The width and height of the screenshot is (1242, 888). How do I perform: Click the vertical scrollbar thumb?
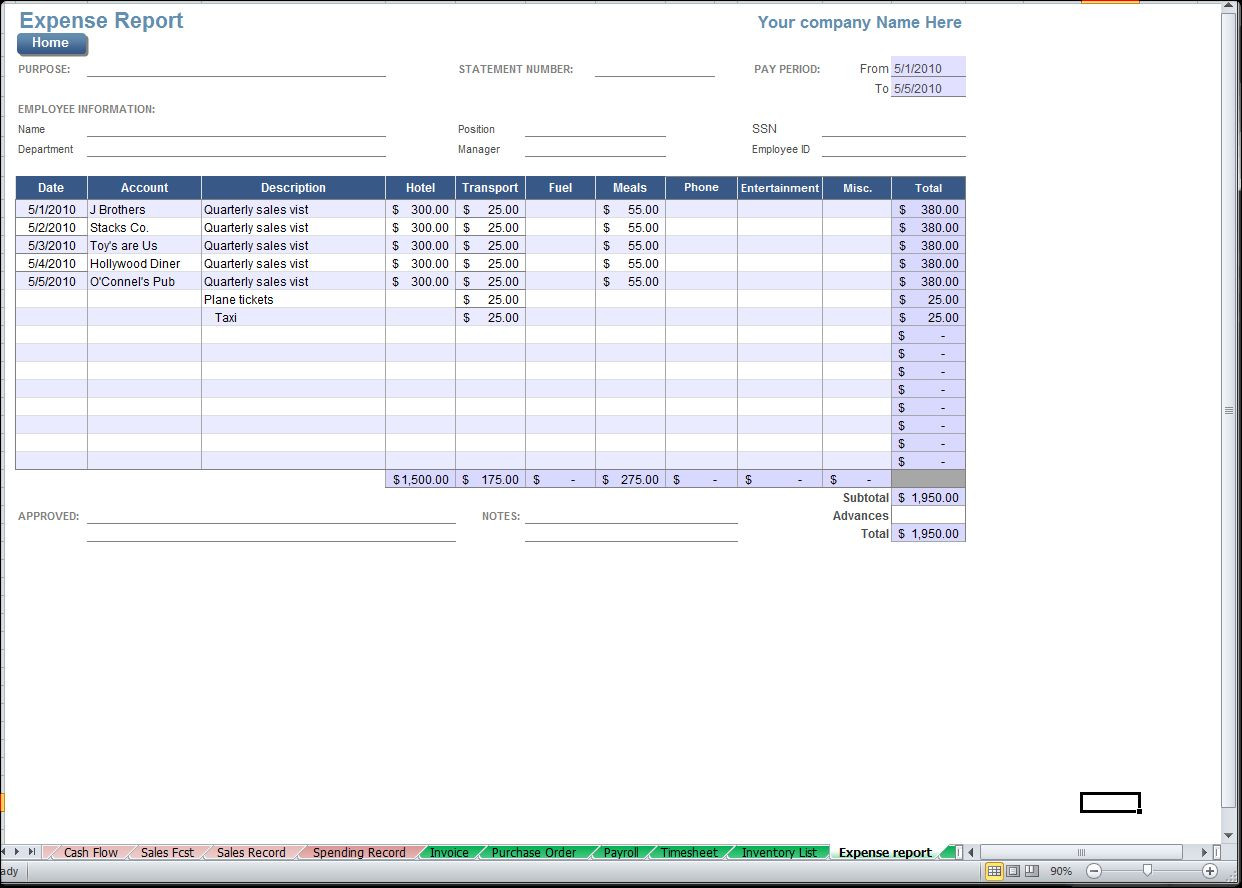pos(1229,410)
